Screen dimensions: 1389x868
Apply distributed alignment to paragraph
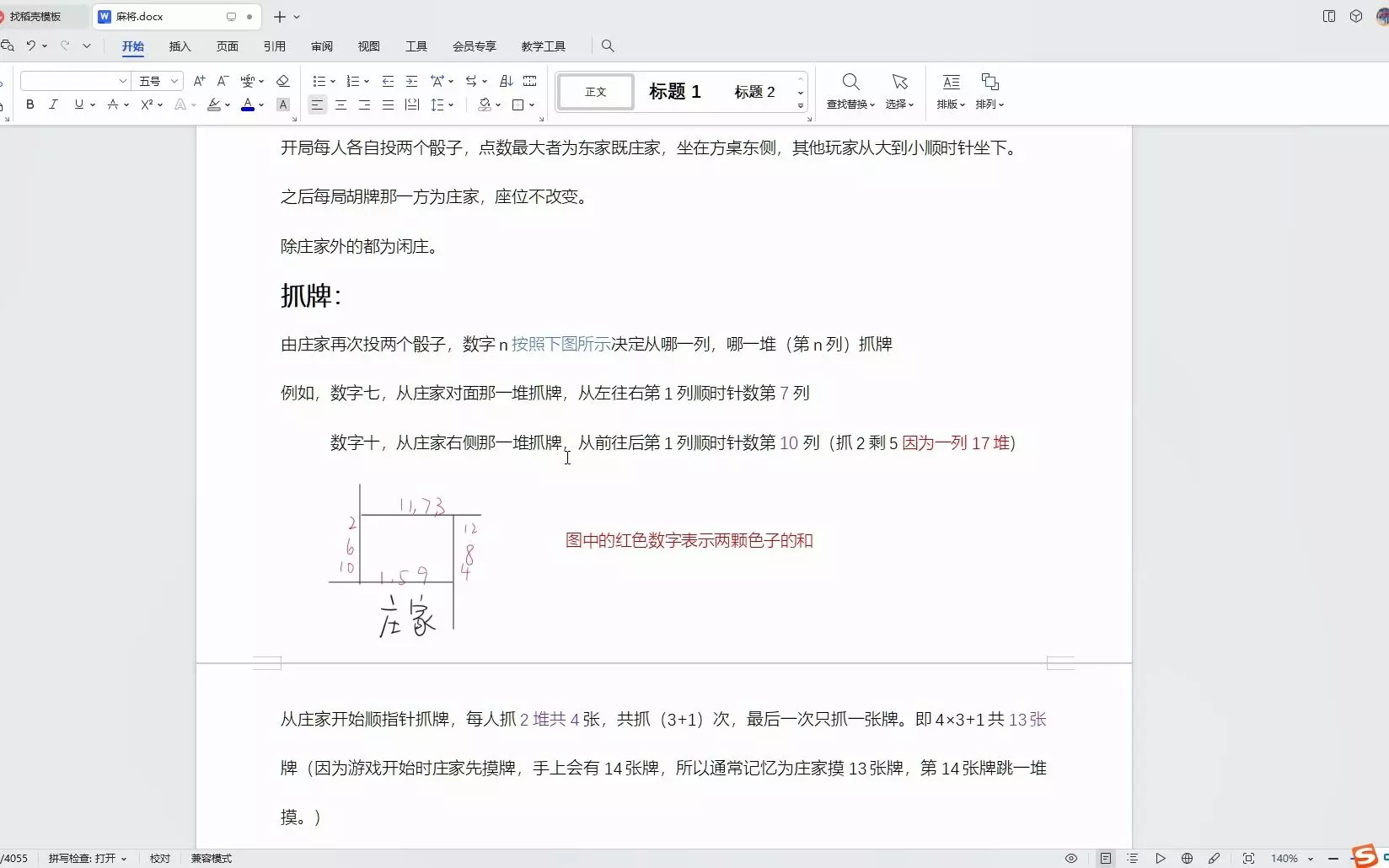click(x=411, y=104)
